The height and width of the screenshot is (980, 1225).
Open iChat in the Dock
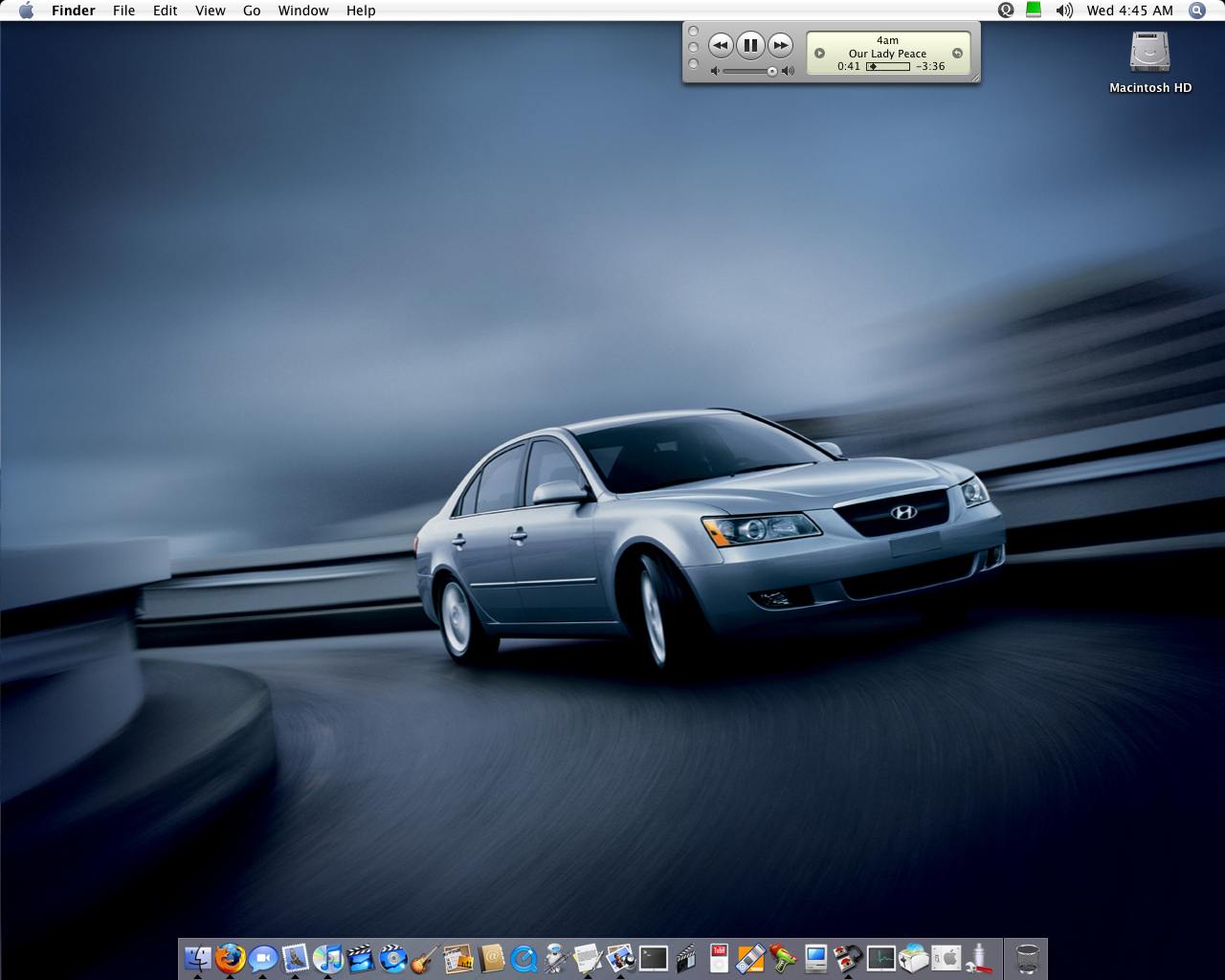point(263,958)
